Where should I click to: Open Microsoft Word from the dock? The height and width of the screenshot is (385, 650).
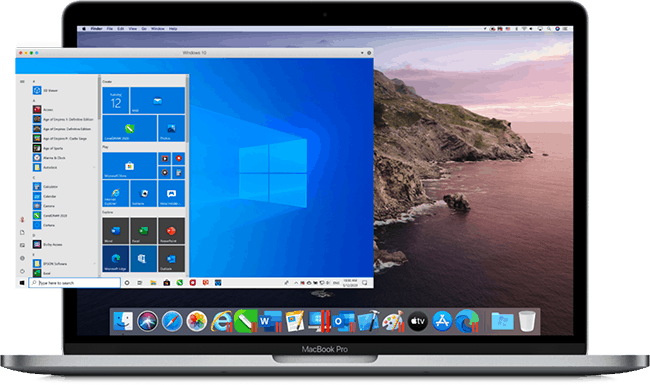(x=270, y=321)
